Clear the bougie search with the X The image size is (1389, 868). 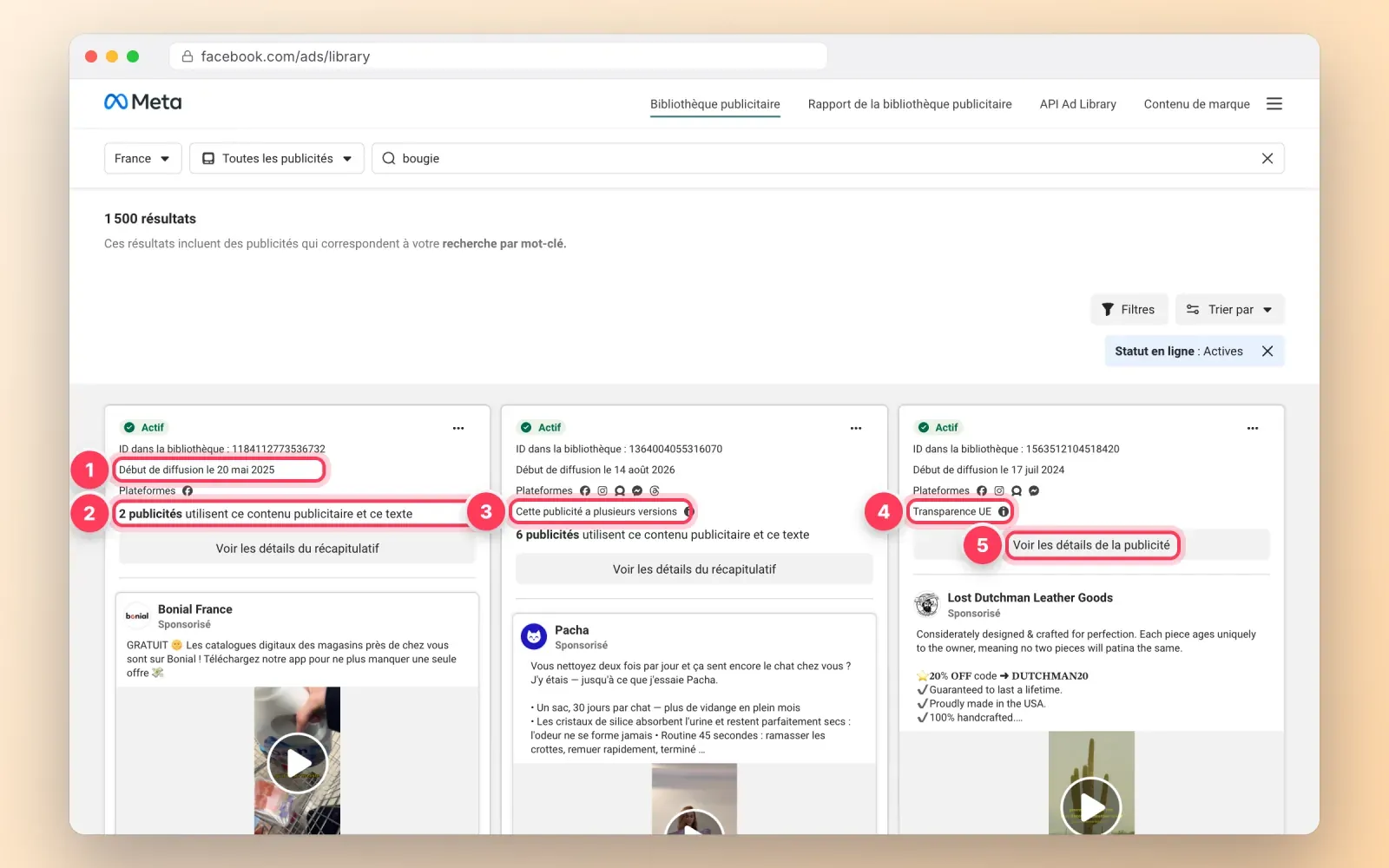pos(1267,158)
